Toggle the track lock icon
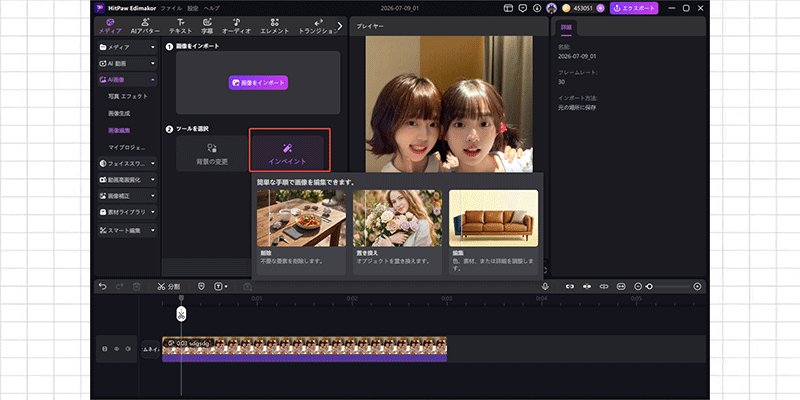This screenshot has height=400, width=800. click(x=105, y=349)
